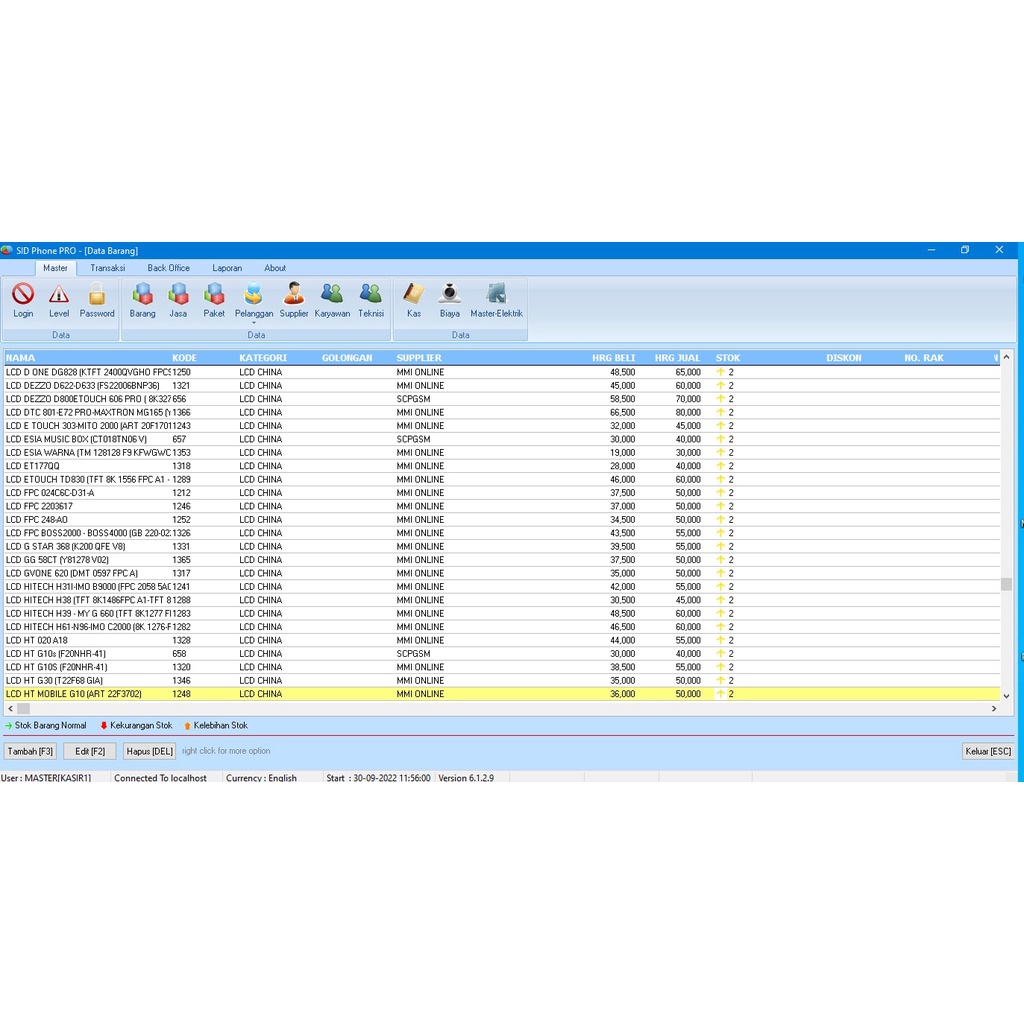Switch to the Master tab
The height and width of the screenshot is (1024, 1024).
point(56,268)
